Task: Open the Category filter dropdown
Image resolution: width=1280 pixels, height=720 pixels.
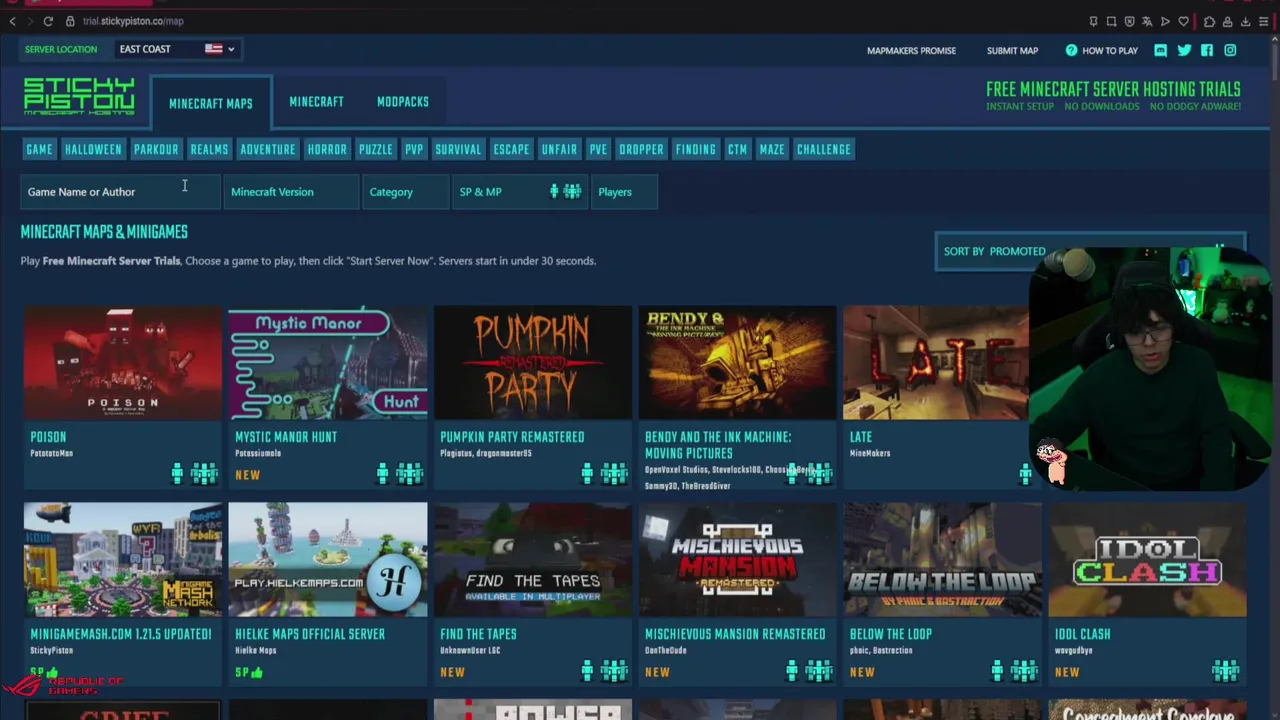Action: (405, 192)
